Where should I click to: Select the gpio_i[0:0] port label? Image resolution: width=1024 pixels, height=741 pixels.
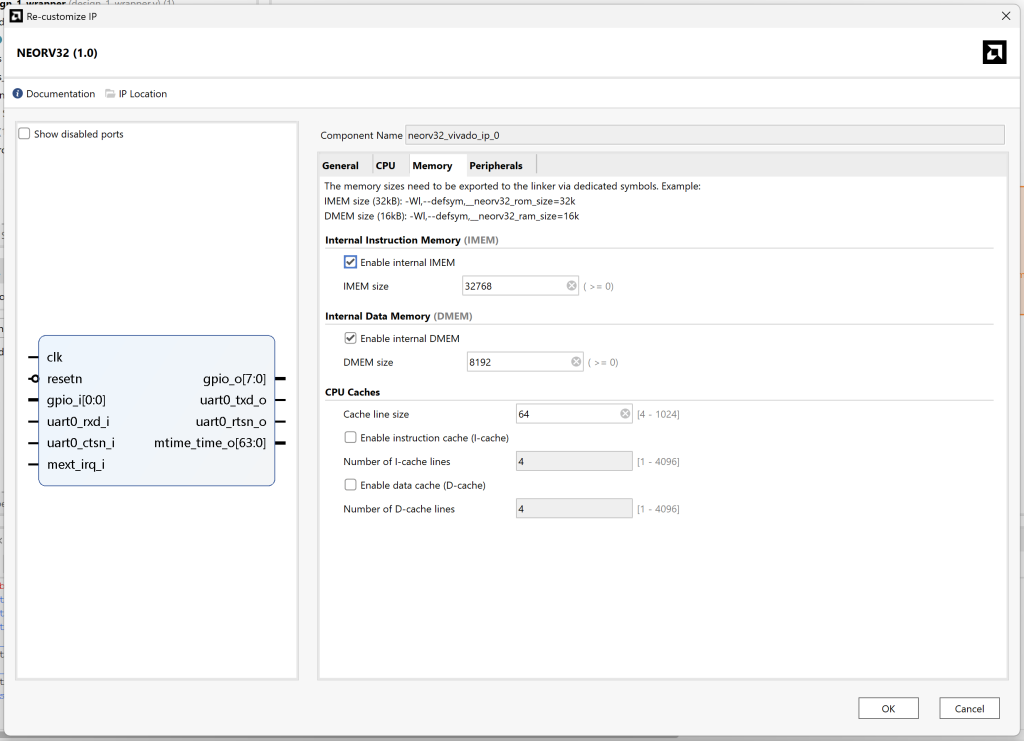point(76,400)
